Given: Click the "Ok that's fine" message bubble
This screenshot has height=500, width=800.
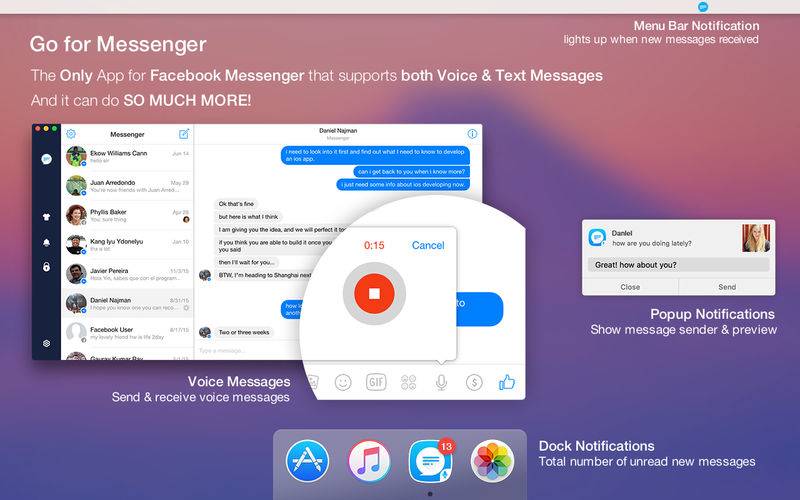Looking at the screenshot, I should click(x=236, y=204).
